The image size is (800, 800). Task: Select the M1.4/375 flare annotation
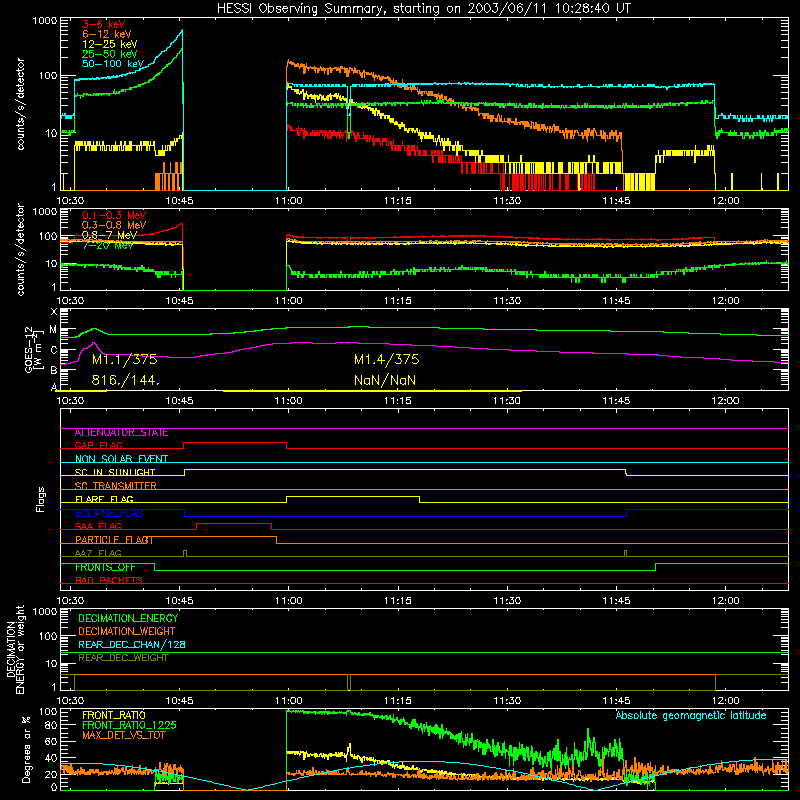click(x=387, y=360)
